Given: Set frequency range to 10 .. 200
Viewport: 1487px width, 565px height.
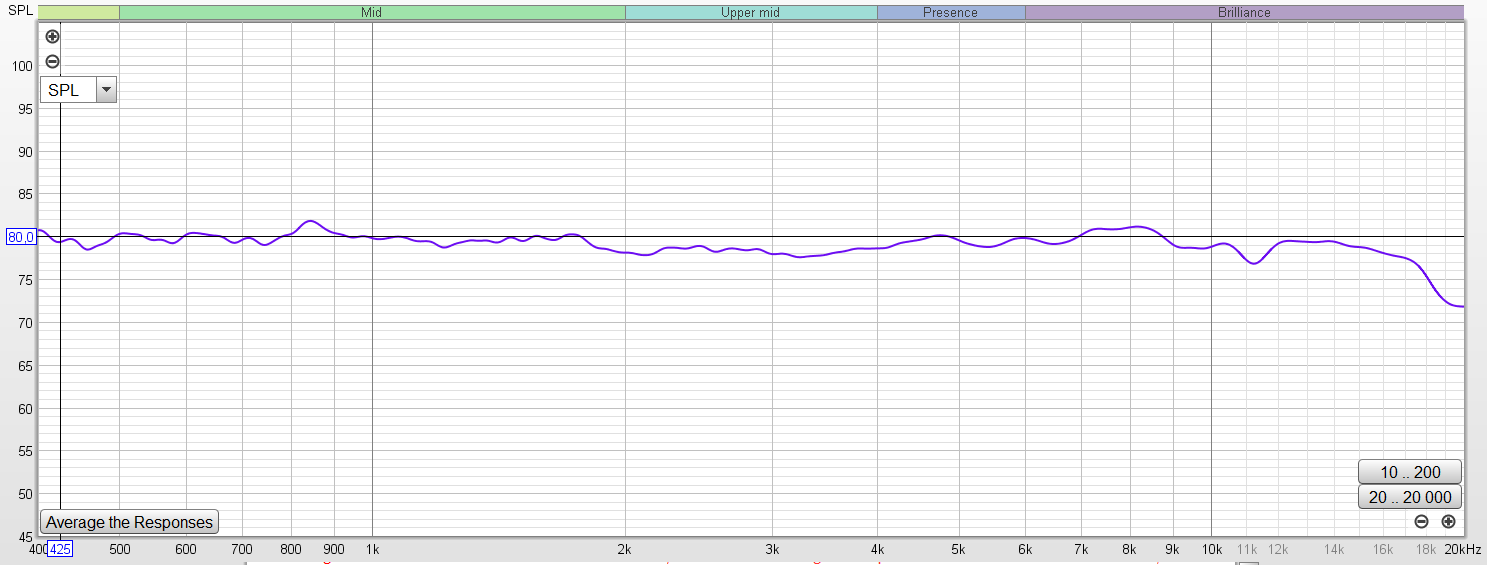Looking at the screenshot, I should coord(1410,472).
